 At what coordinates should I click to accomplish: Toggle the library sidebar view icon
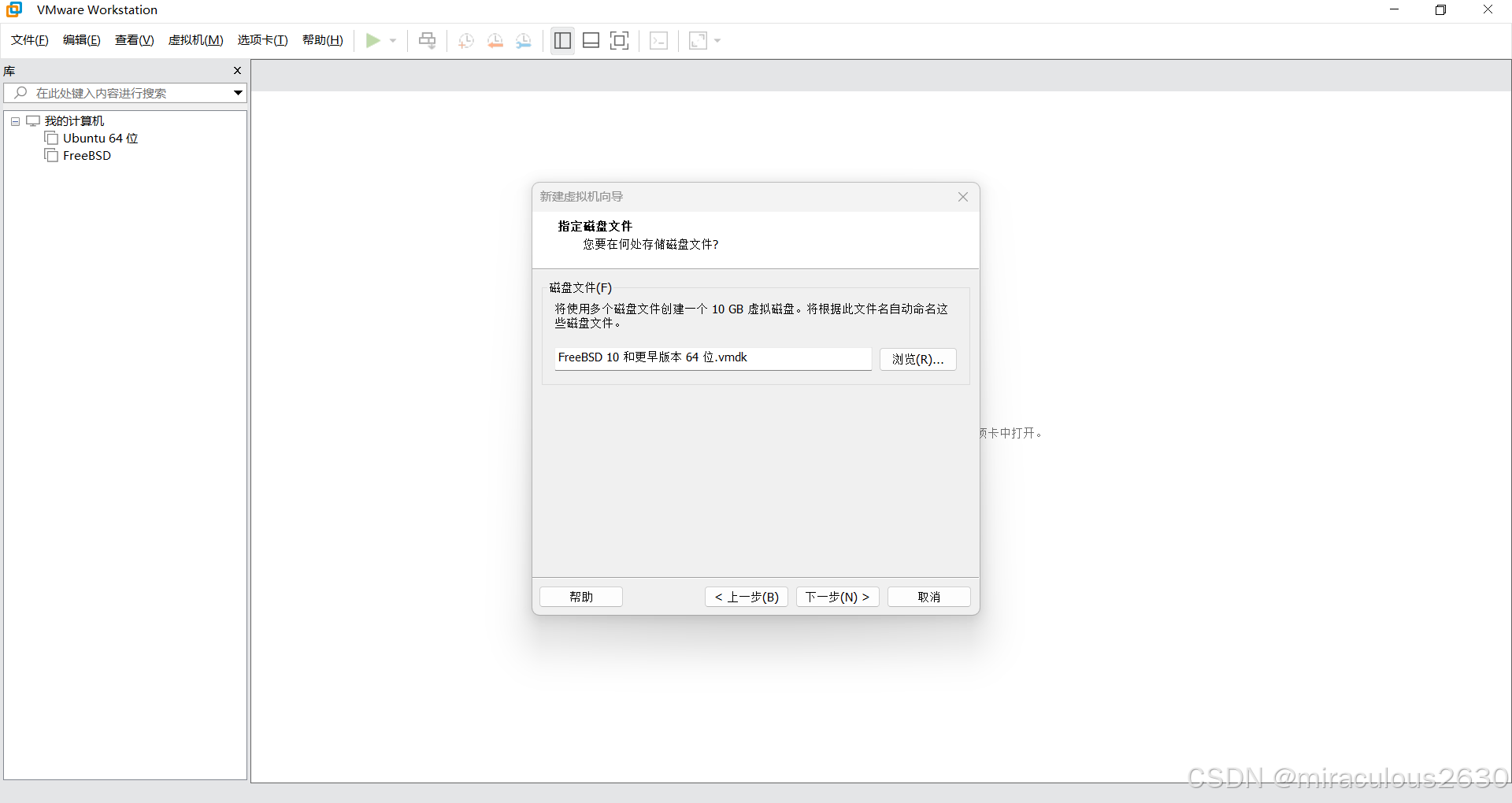coord(562,40)
